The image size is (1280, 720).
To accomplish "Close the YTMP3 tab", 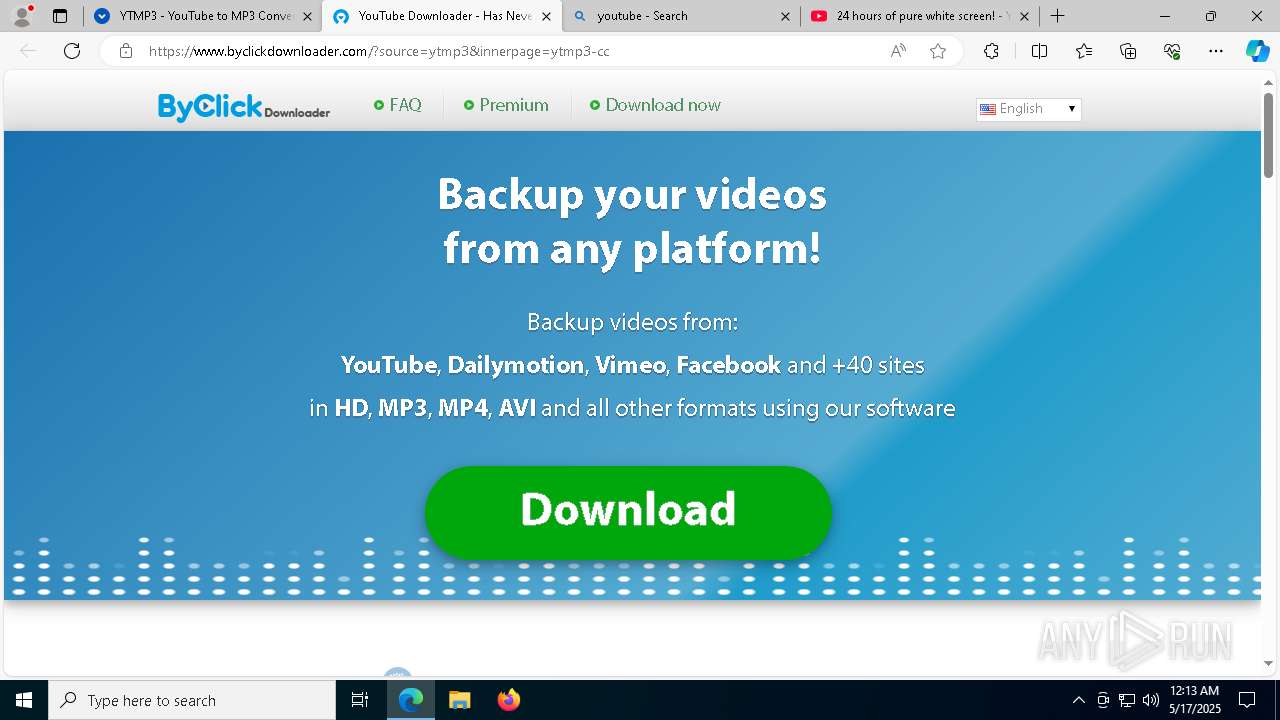I will click(307, 16).
